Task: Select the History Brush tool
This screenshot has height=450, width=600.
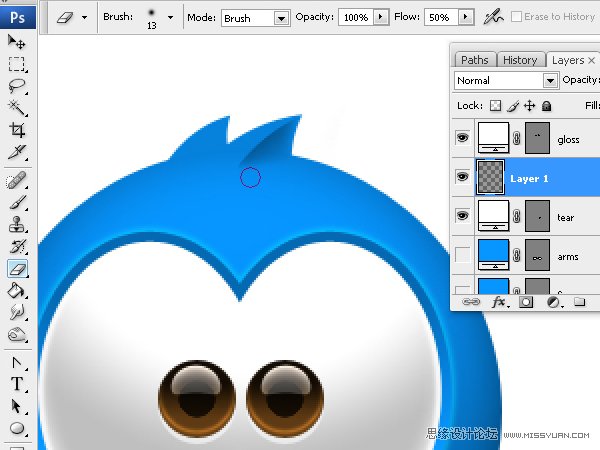Action: [16, 247]
